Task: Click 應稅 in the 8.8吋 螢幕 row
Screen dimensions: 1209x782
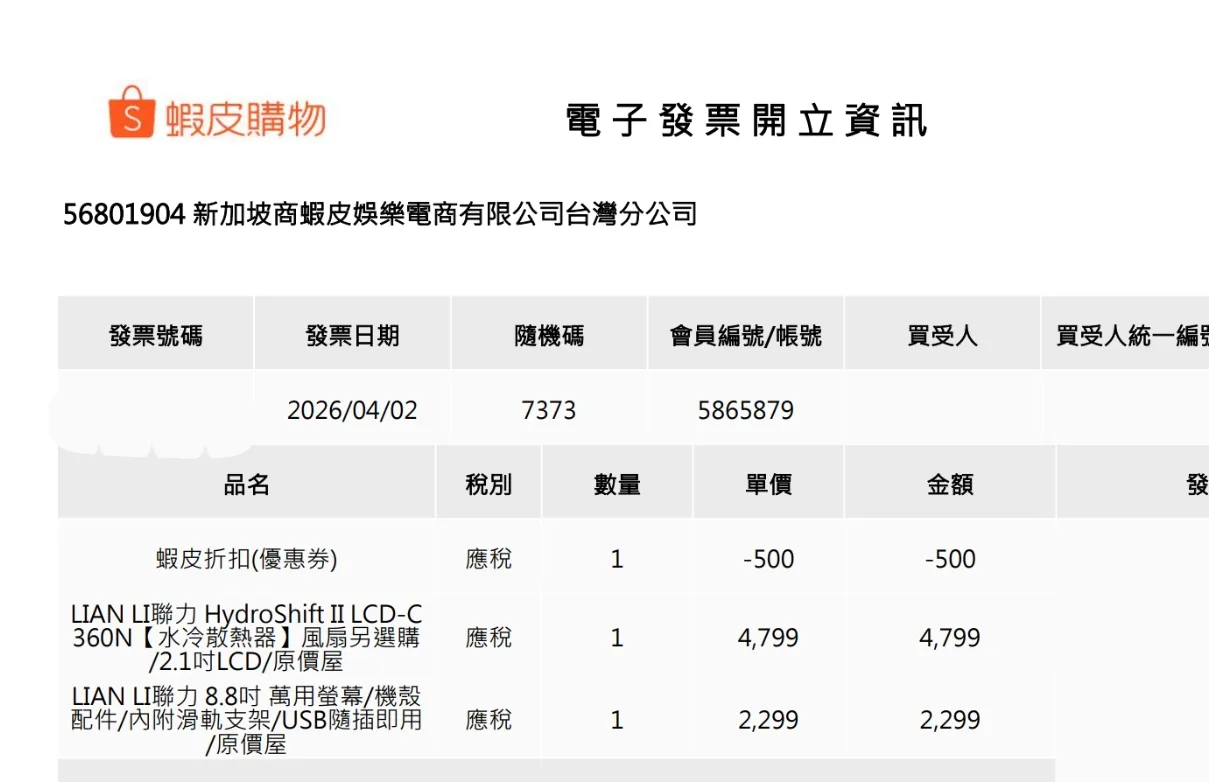Action: [x=489, y=720]
